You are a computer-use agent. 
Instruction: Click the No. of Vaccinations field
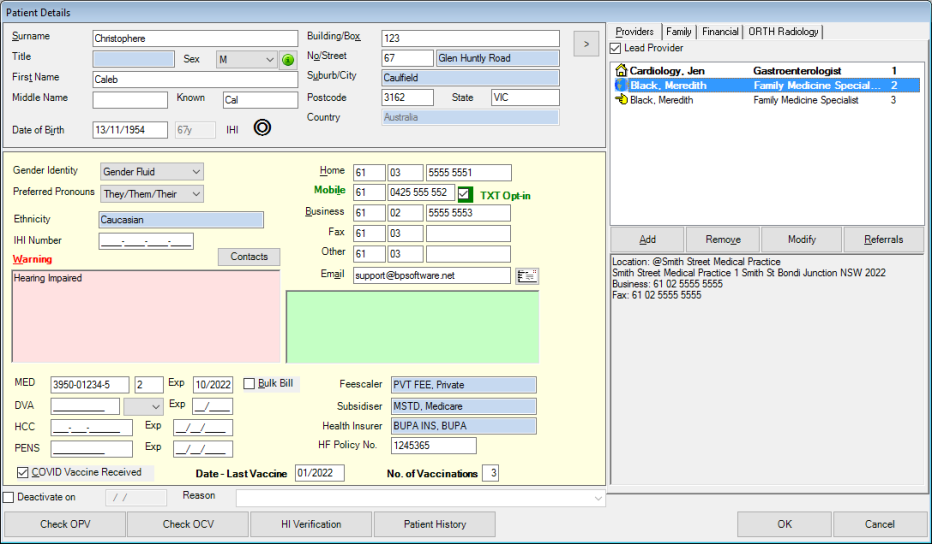[x=490, y=473]
